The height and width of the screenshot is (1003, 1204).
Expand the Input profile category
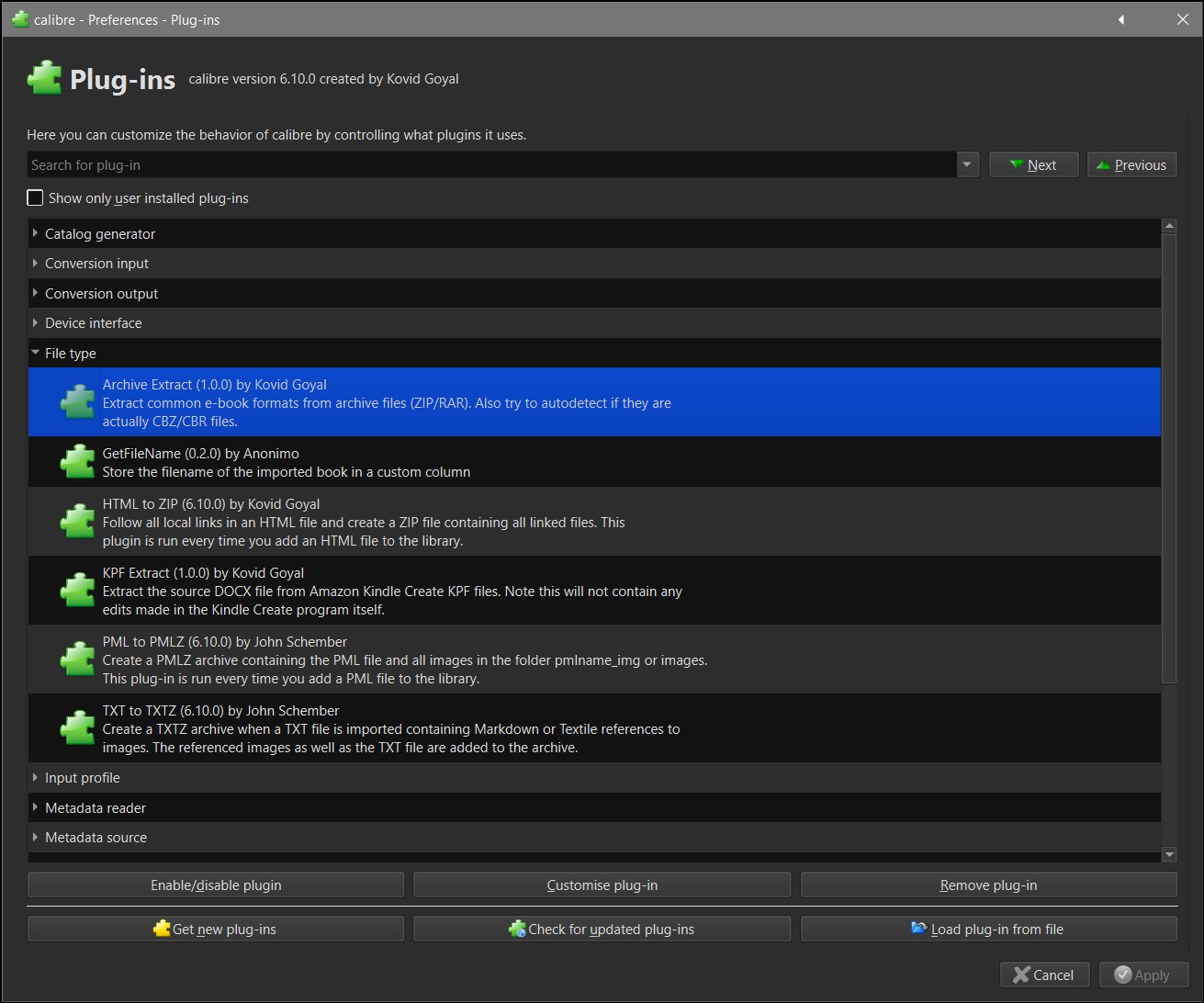35,777
